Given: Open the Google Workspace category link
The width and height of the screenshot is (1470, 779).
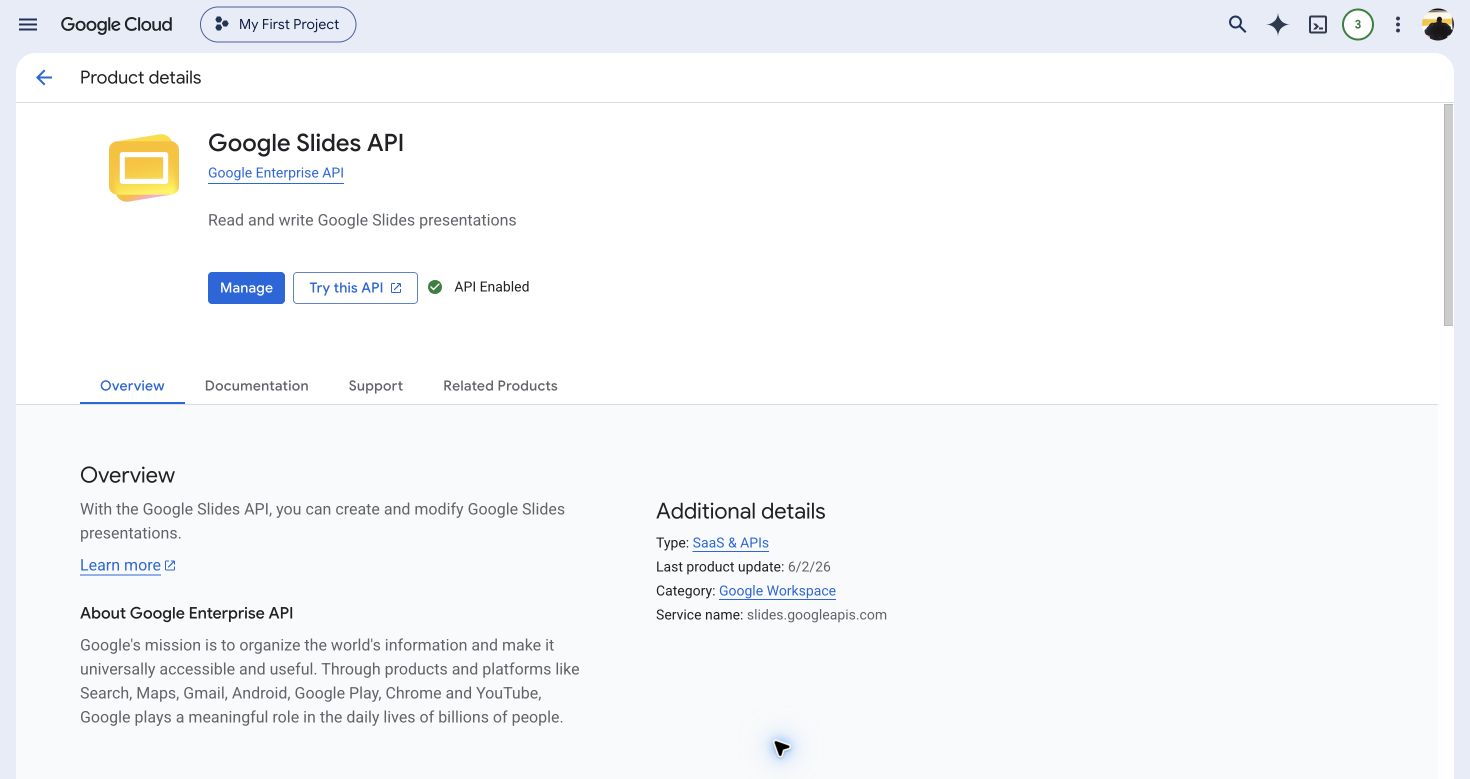Looking at the screenshot, I should point(777,591).
